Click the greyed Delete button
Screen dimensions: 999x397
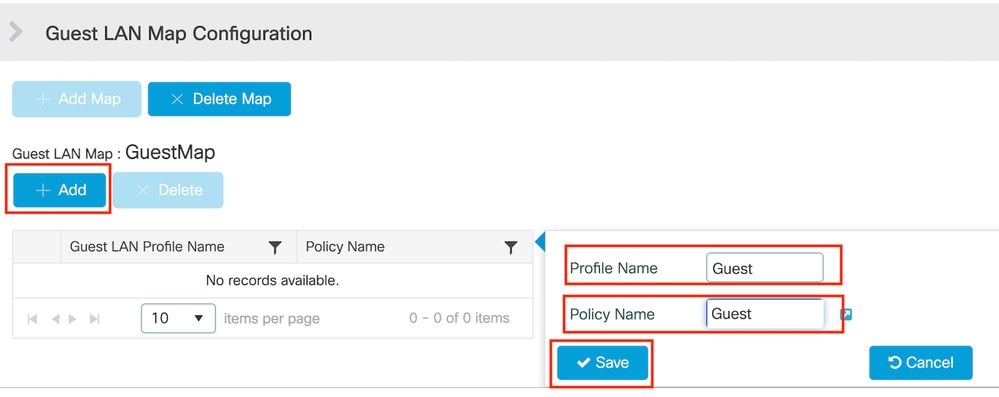(x=169, y=190)
